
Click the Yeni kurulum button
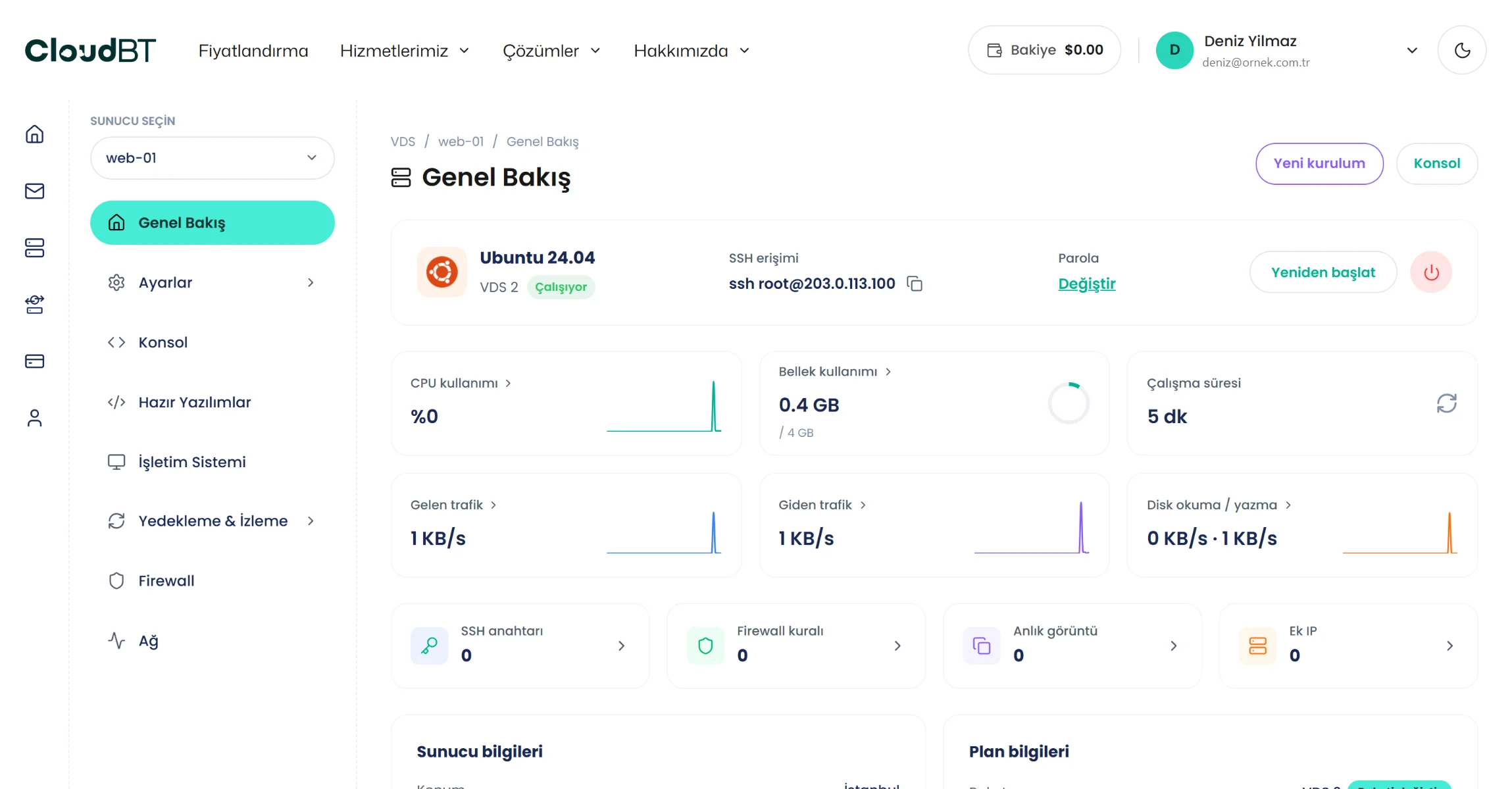pyautogui.click(x=1319, y=164)
